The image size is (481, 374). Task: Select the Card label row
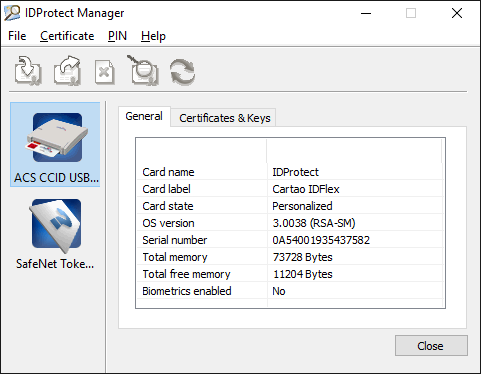tap(290, 189)
